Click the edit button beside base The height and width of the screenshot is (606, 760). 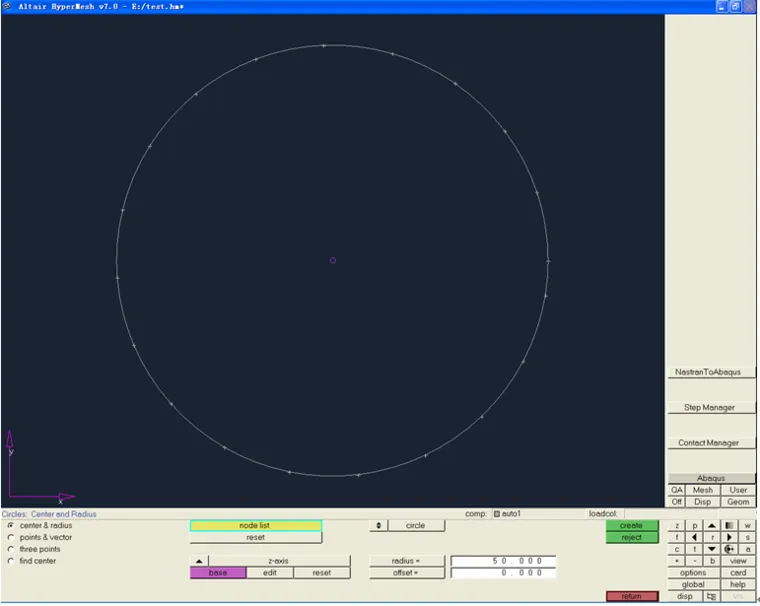tap(270, 573)
